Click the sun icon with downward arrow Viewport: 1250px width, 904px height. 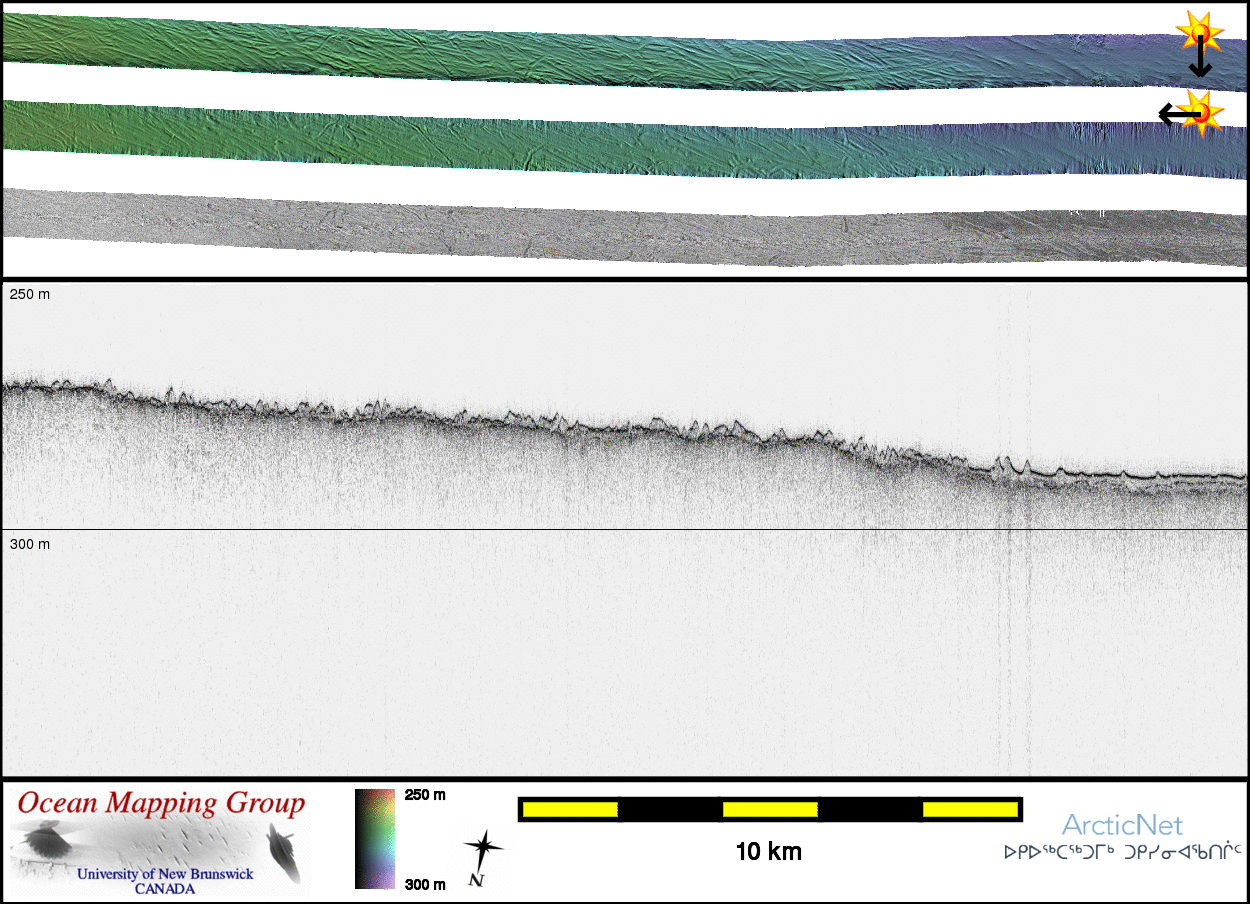coord(1197,32)
